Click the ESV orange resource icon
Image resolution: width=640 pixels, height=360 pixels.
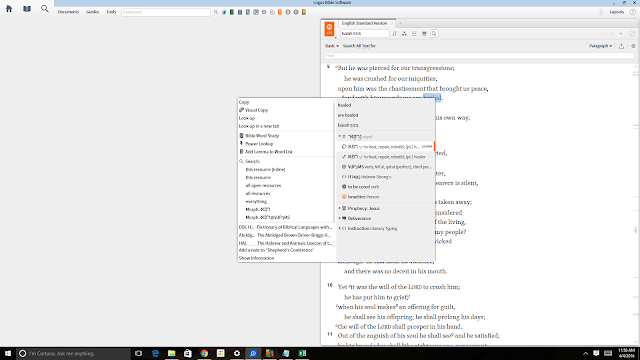tap(329, 29)
